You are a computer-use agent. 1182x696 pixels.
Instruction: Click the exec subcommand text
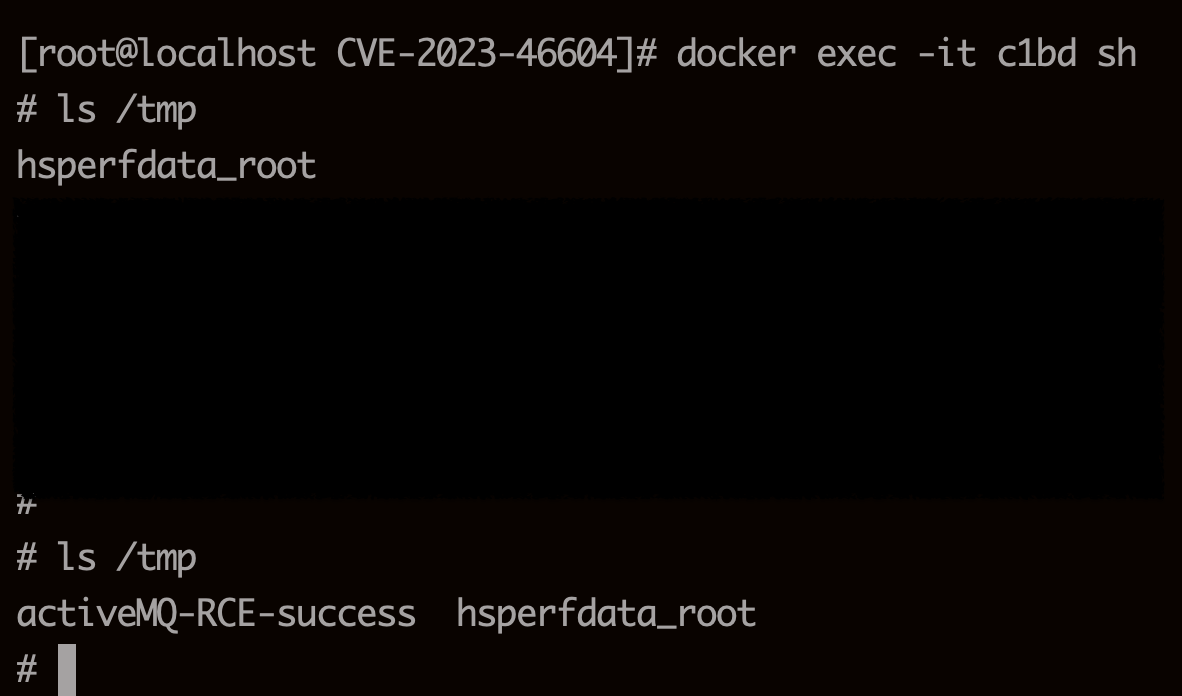pyautogui.click(x=856, y=53)
